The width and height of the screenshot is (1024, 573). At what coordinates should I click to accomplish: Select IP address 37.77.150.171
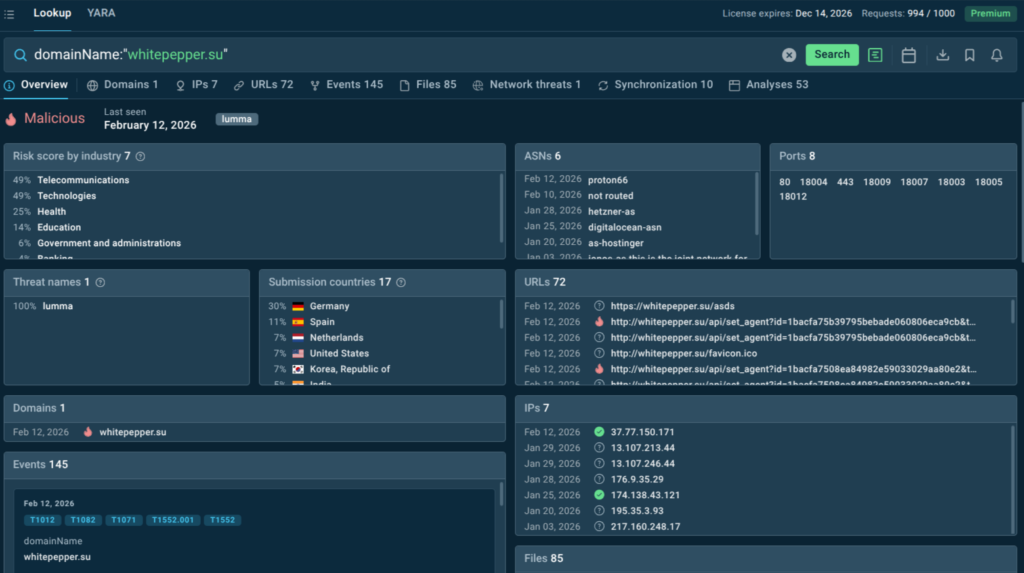click(642, 432)
